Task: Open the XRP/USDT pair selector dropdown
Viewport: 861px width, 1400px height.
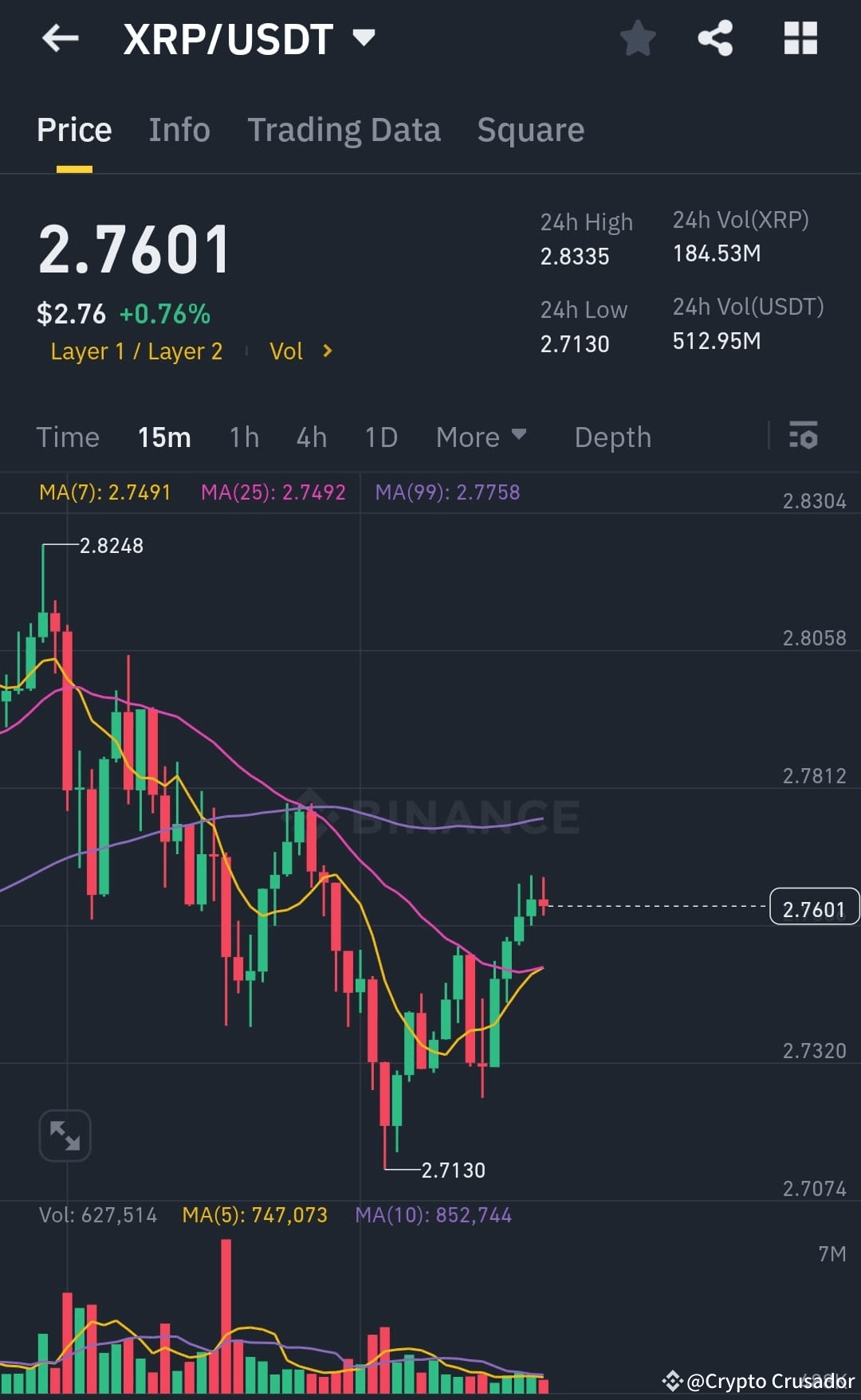Action: point(365,36)
